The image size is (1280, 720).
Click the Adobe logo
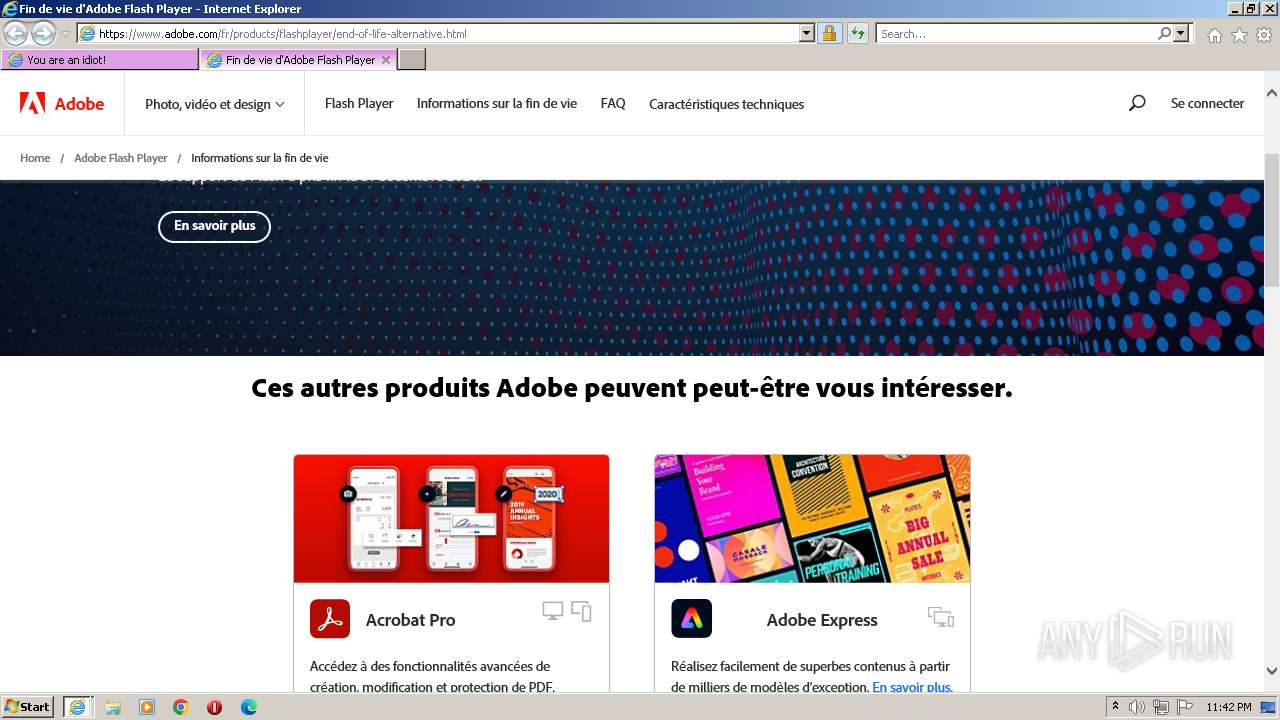point(62,103)
